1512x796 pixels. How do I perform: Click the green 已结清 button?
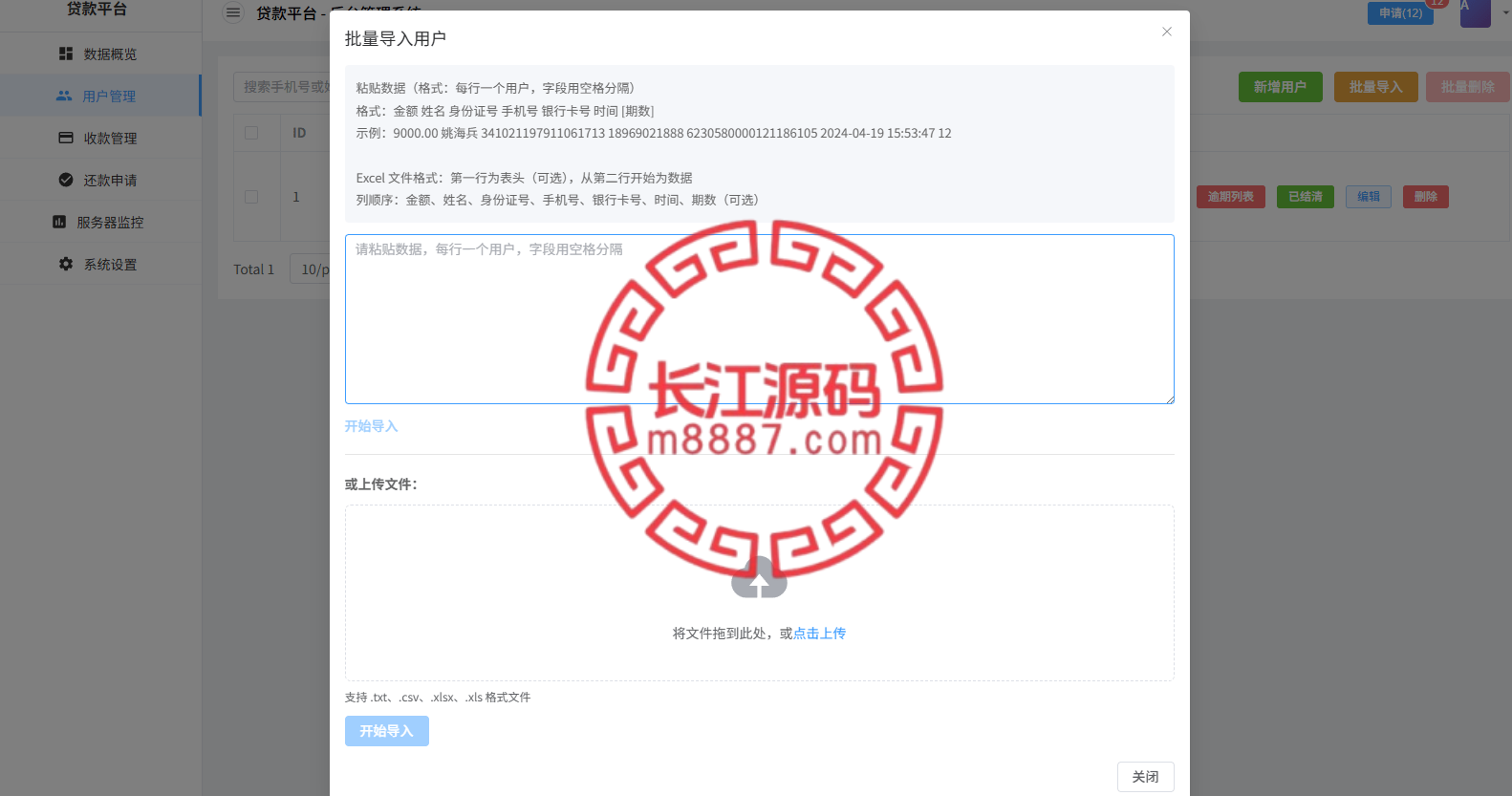pyautogui.click(x=1306, y=197)
